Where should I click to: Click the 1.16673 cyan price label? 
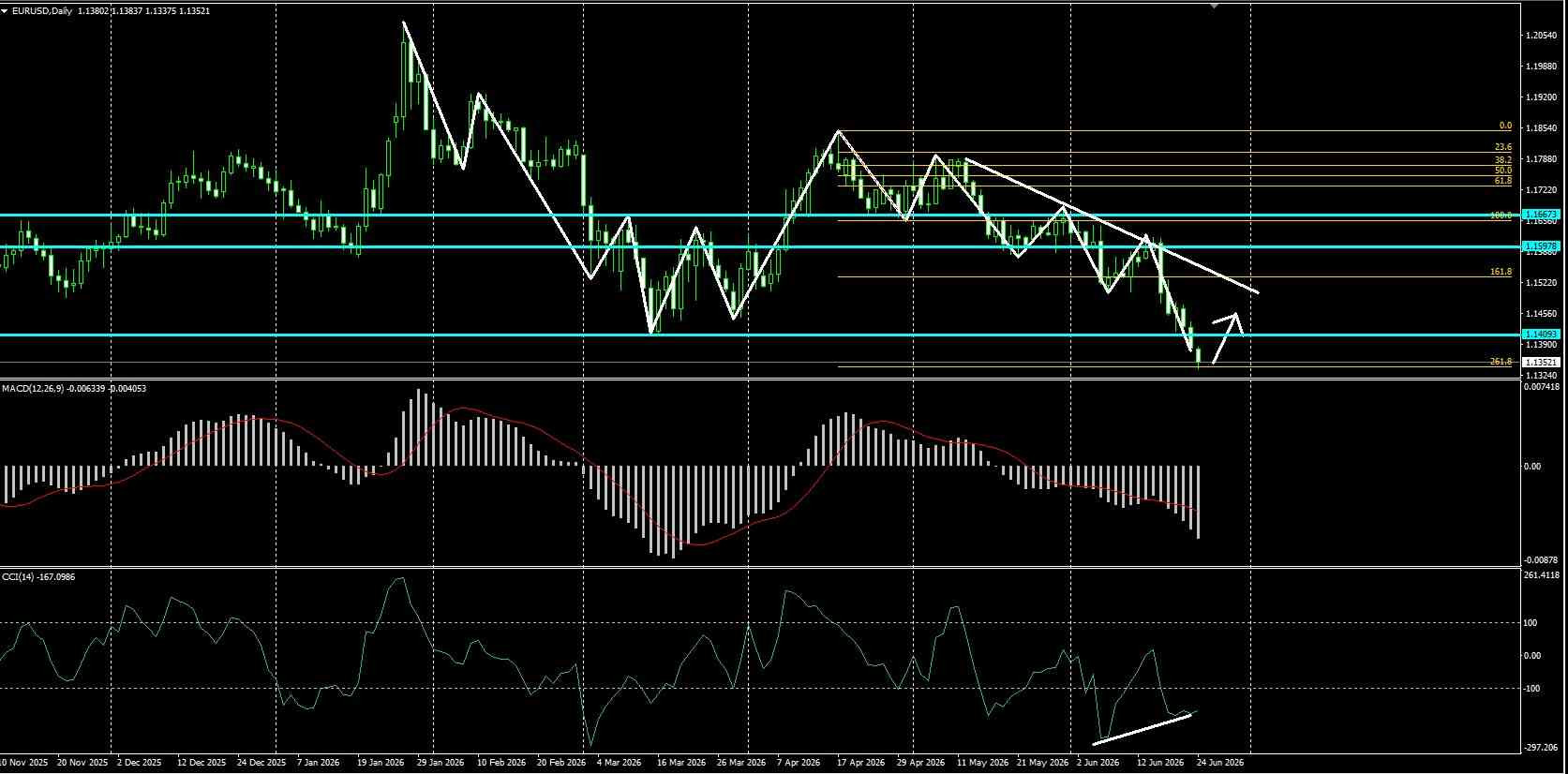pos(1542,215)
